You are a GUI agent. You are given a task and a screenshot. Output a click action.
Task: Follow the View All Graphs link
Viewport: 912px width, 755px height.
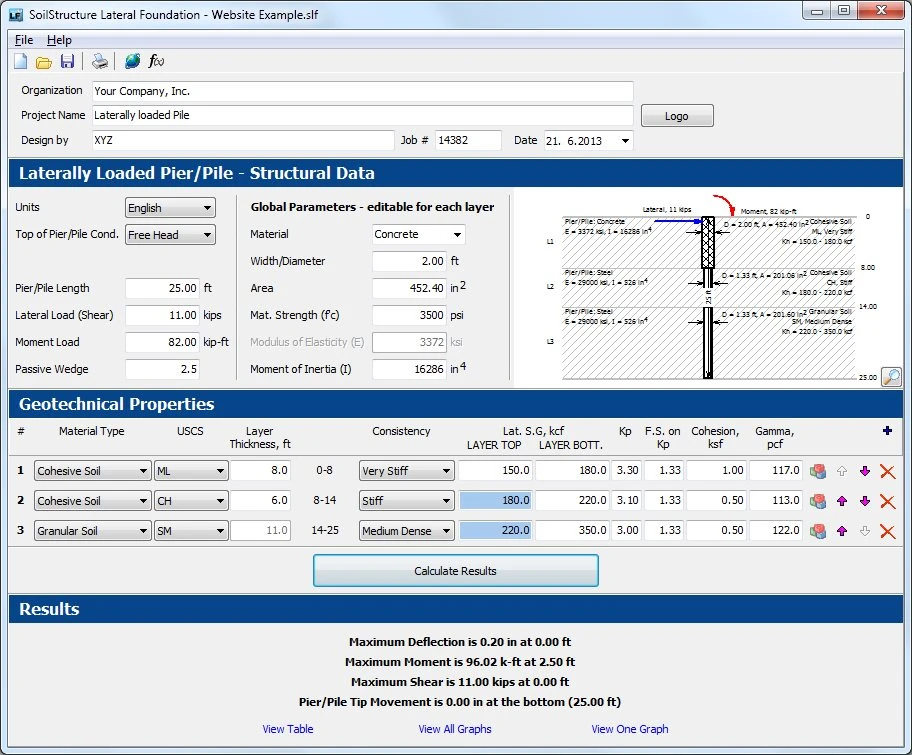point(455,729)
